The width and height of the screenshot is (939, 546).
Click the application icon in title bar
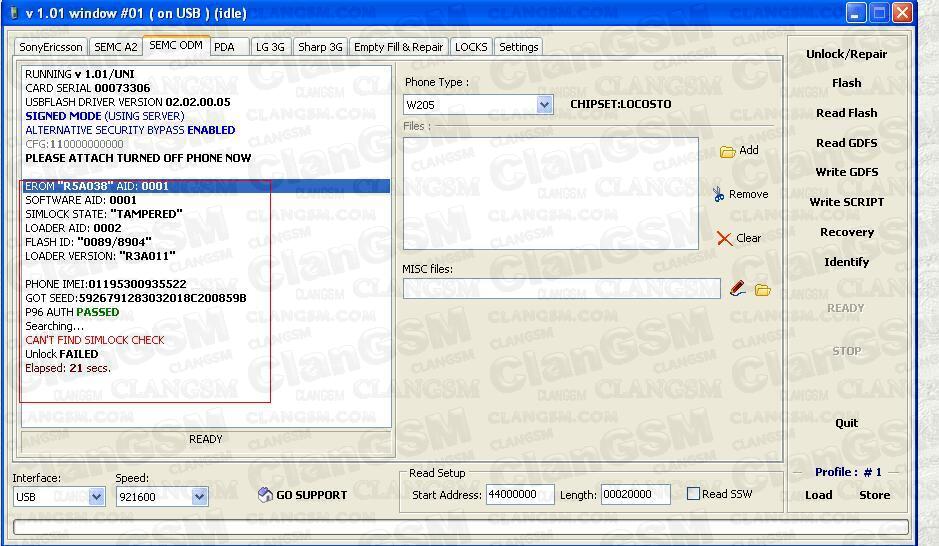[13, 13]
